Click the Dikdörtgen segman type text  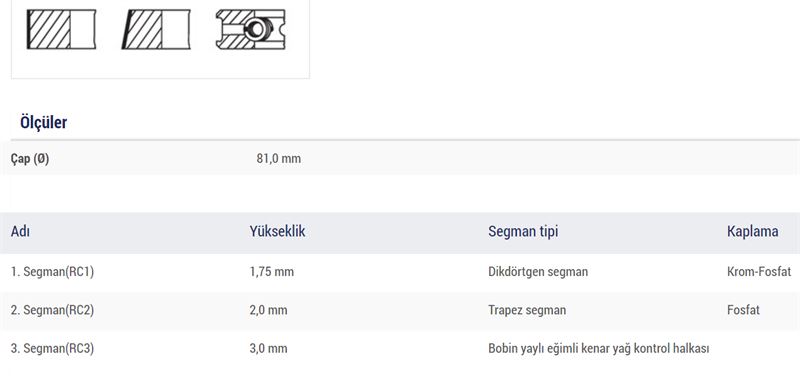pyautogui.click(x=538, y=272)
